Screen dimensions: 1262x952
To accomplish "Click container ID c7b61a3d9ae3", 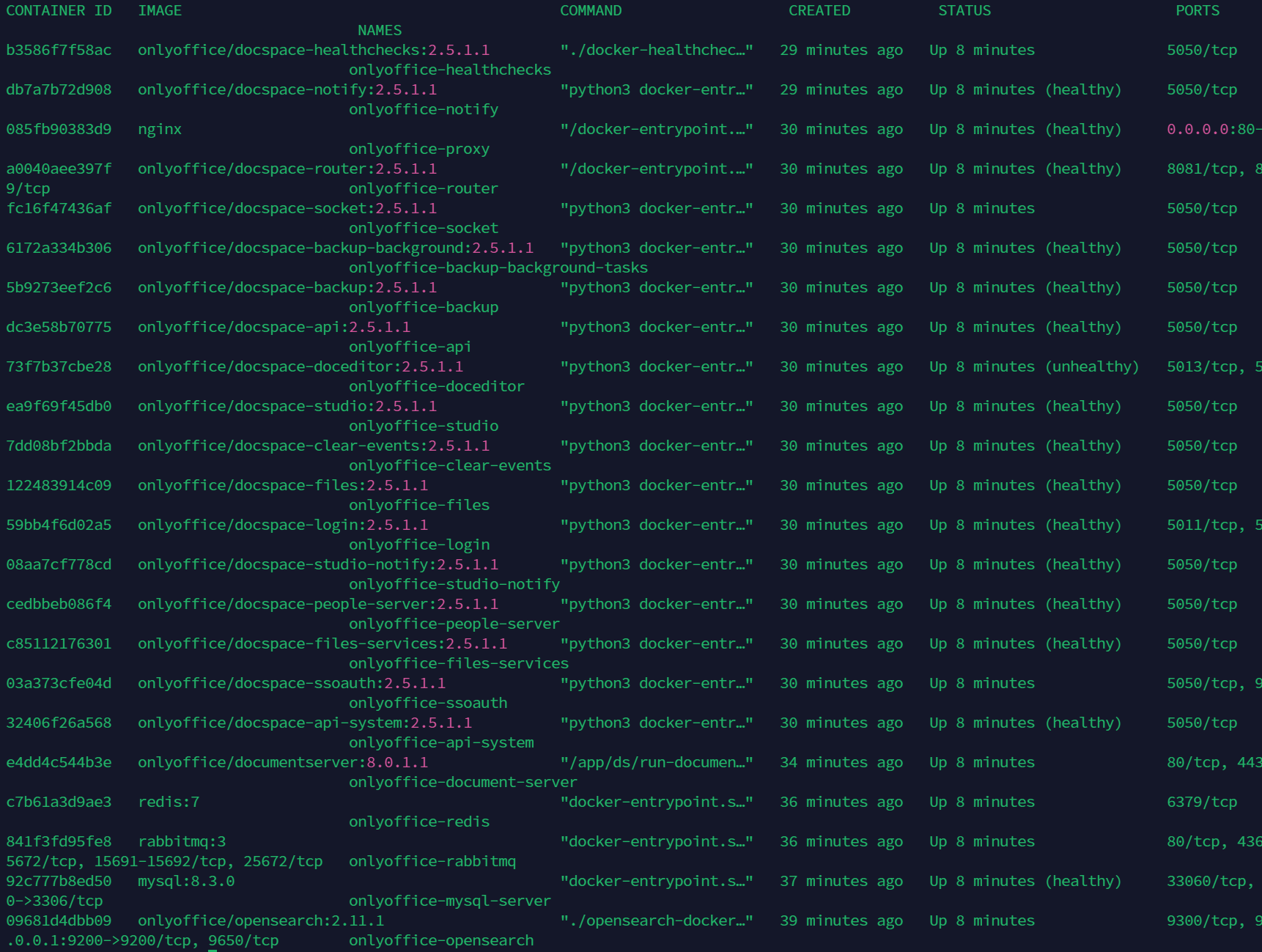I will (59, 802).
